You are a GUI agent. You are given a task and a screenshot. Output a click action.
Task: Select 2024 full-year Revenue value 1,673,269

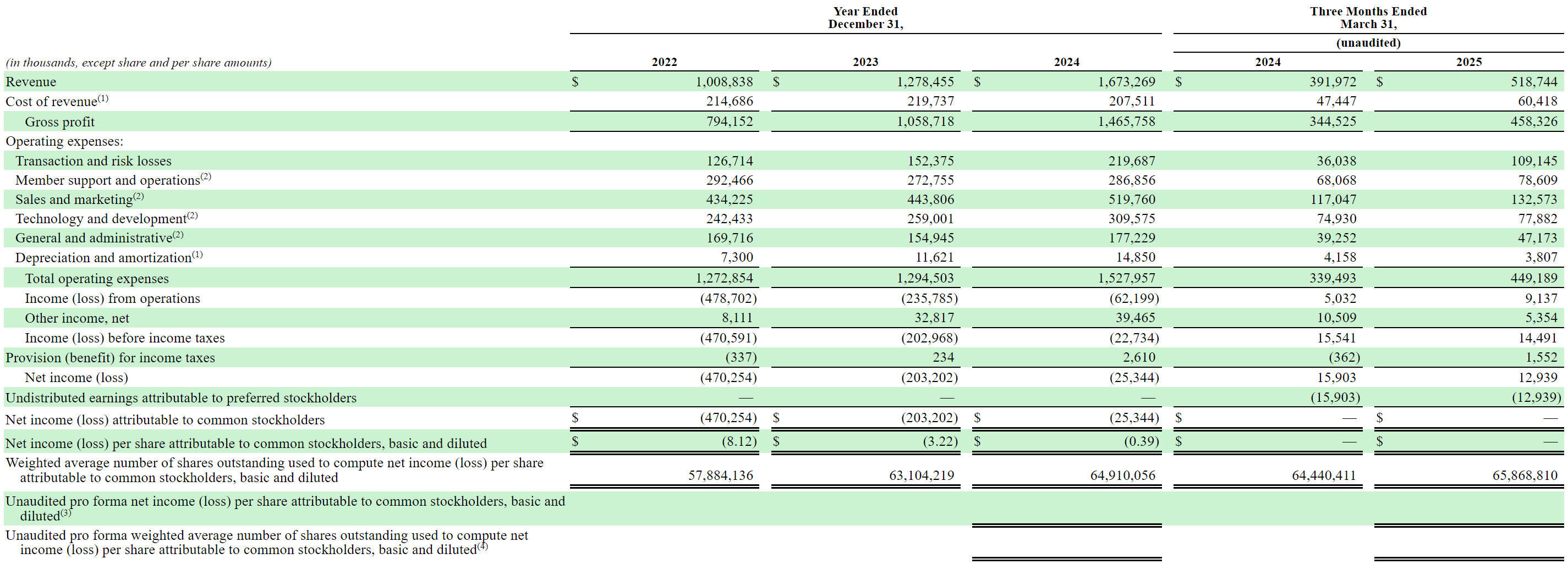[1127, 81]
